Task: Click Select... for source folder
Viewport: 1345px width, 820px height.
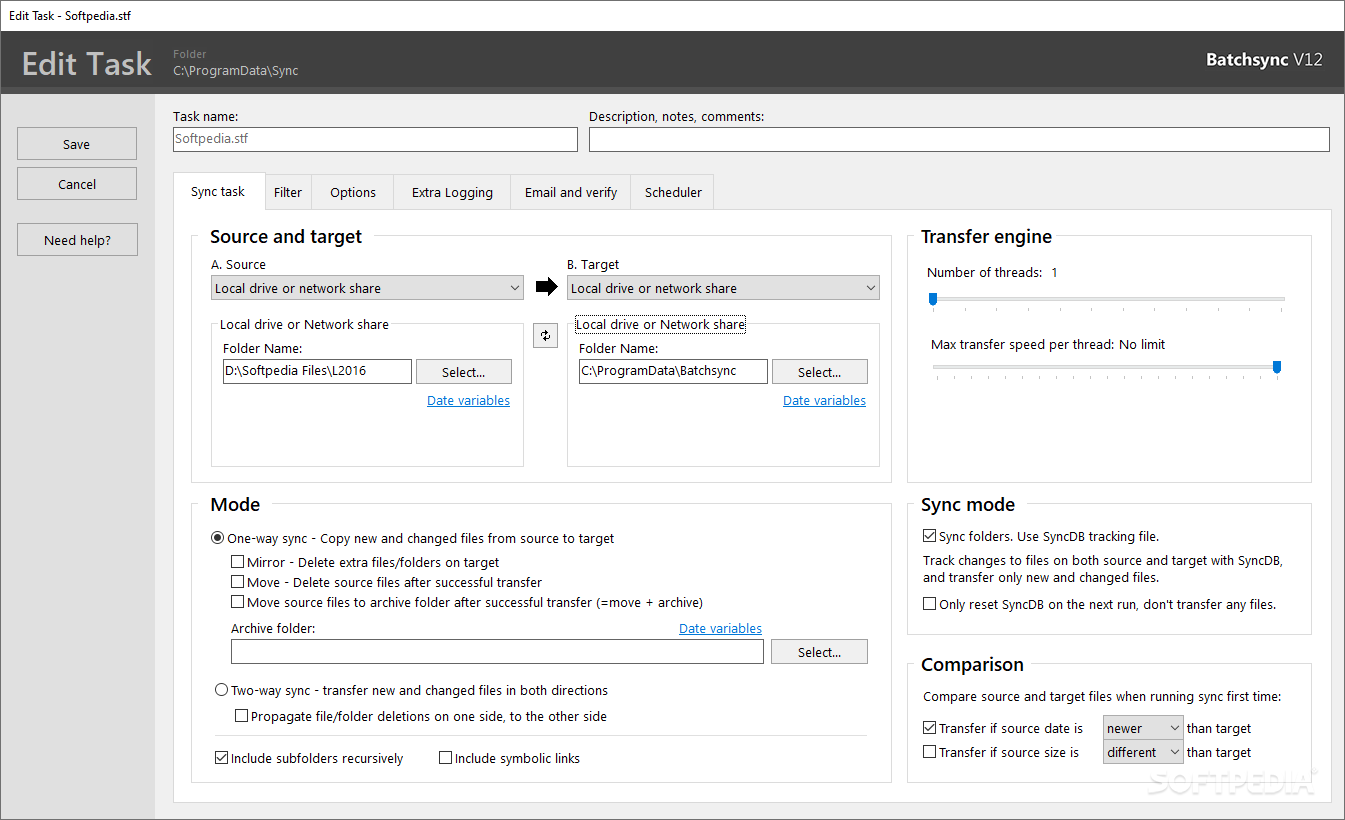Action: [464, 372]
